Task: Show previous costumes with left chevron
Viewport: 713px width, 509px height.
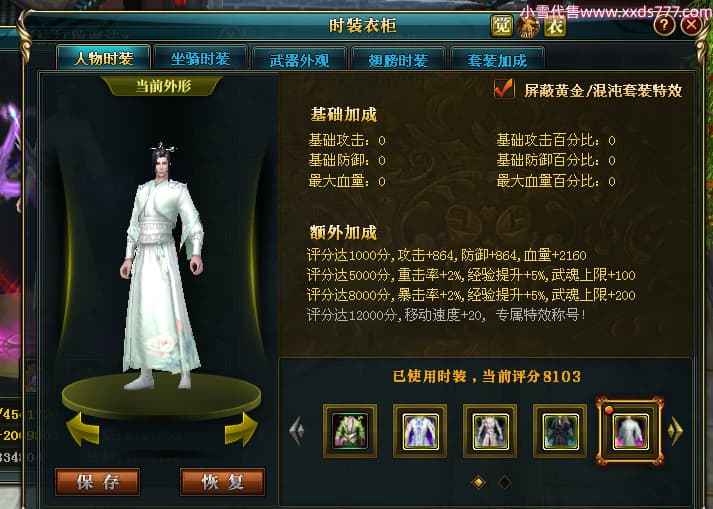Action: (x=296, y=431)
